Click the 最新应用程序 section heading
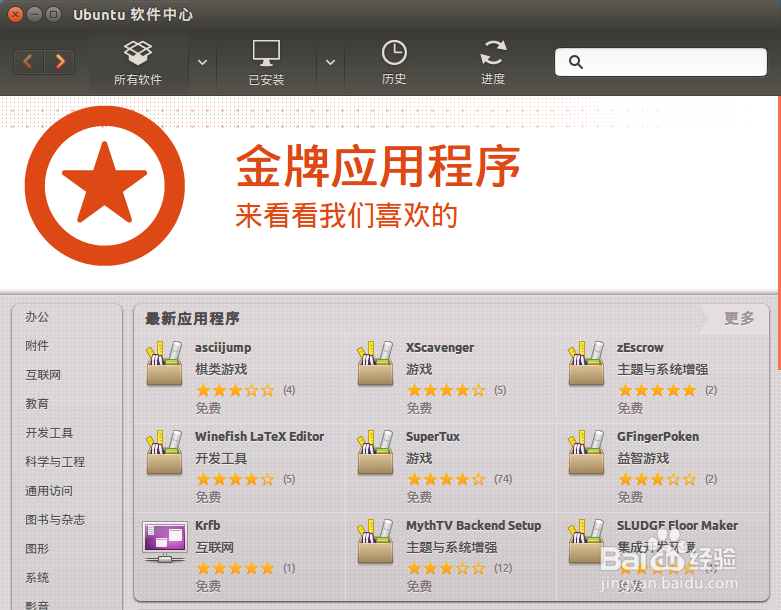This screenshot has height=610, width=781. (x=192, y=318)
